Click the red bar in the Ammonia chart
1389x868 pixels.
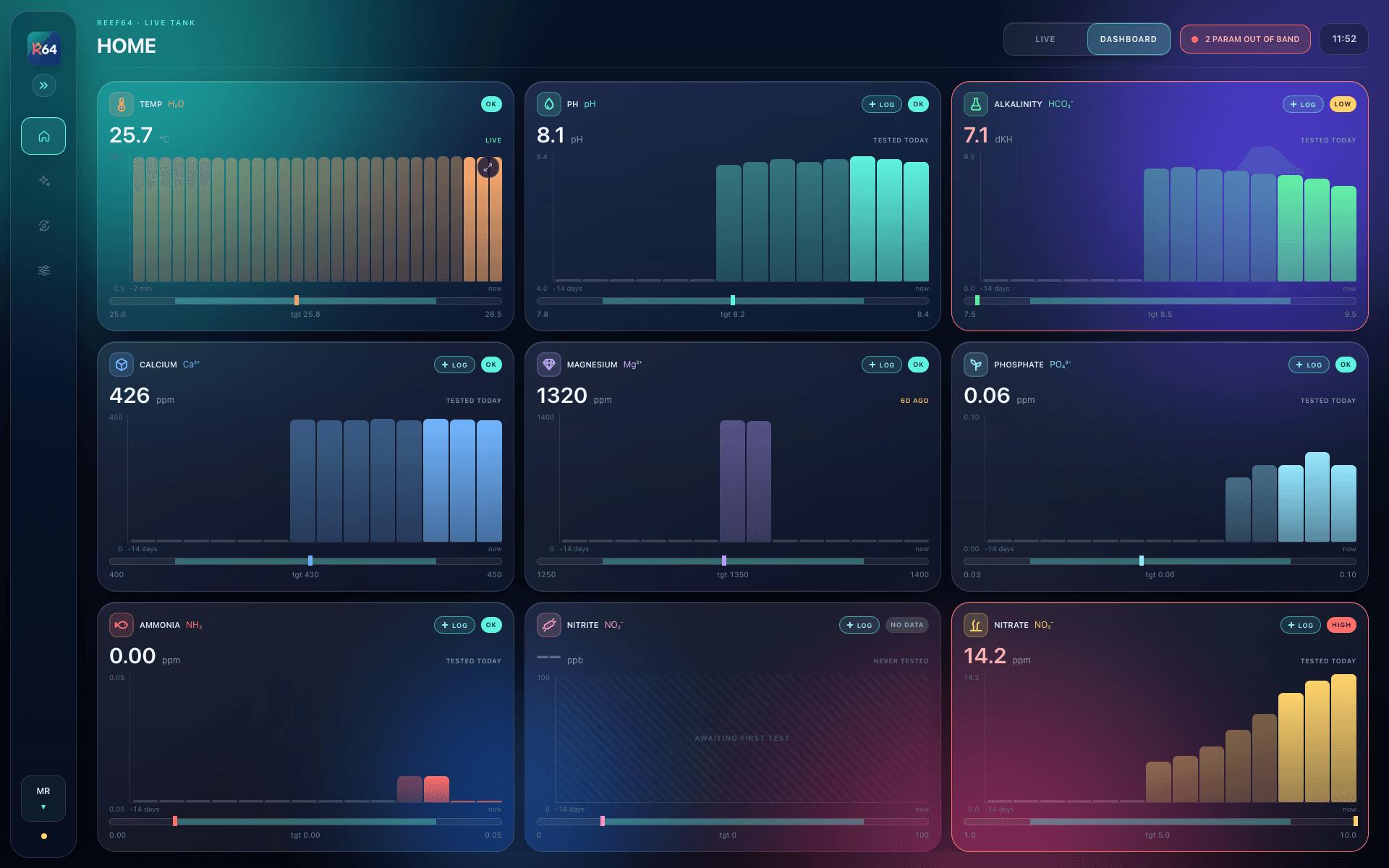tap(436, 789)
